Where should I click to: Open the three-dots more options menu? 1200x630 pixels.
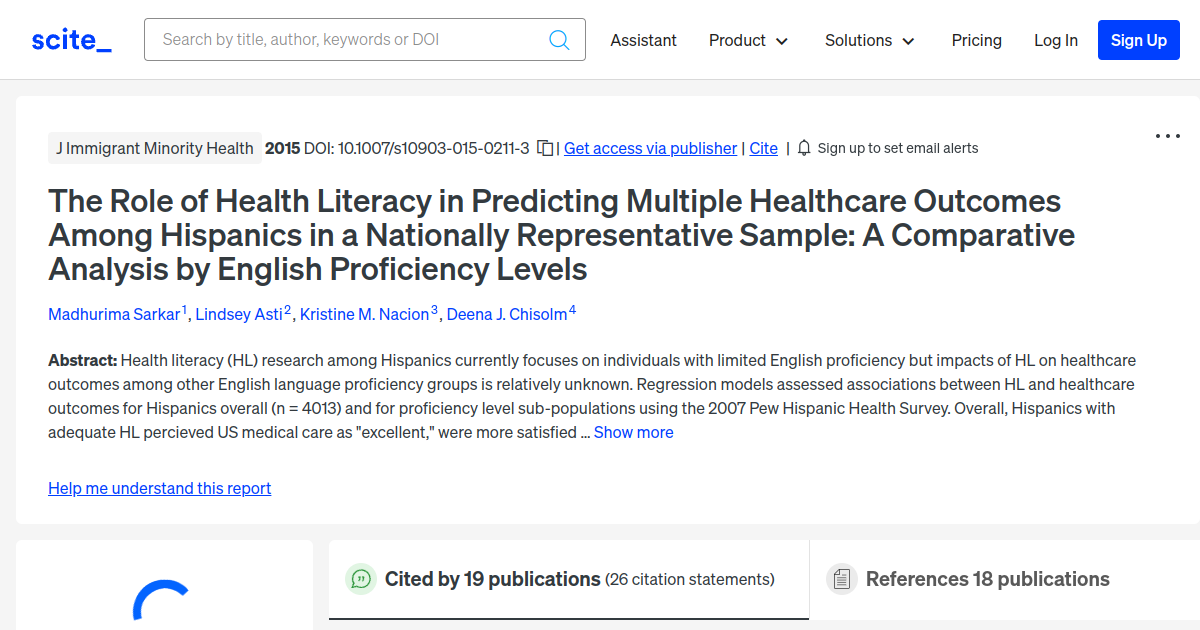click(x=1168, y=136)
